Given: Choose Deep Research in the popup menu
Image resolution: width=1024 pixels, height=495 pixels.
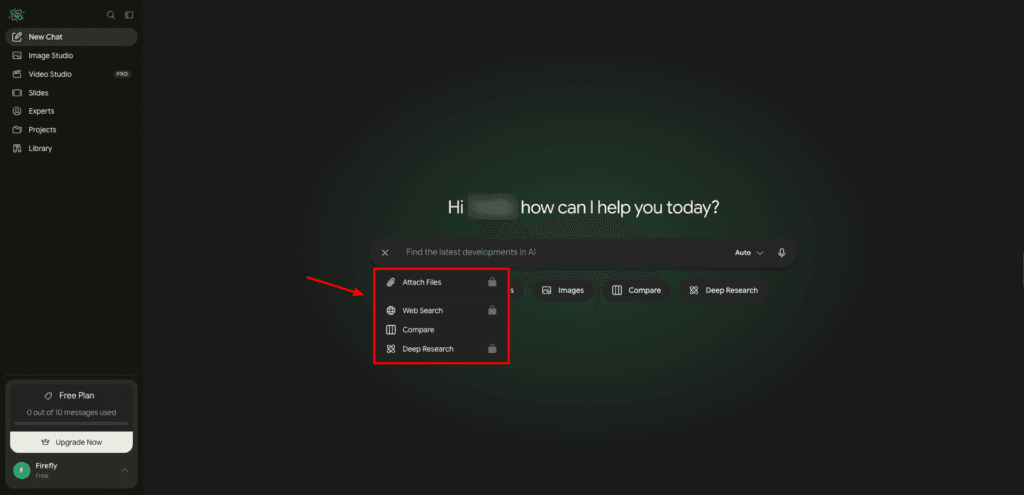Looking at the screenshot, I should (x=441, y=349).
